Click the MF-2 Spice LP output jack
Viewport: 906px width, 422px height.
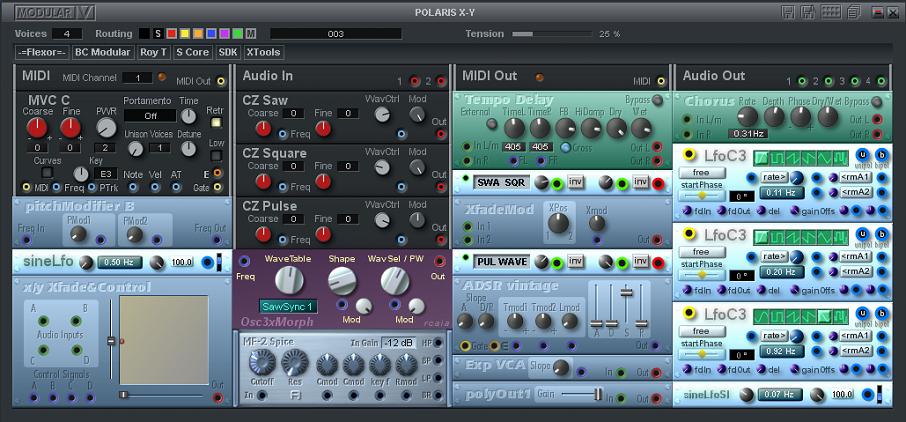click(438, 378)
